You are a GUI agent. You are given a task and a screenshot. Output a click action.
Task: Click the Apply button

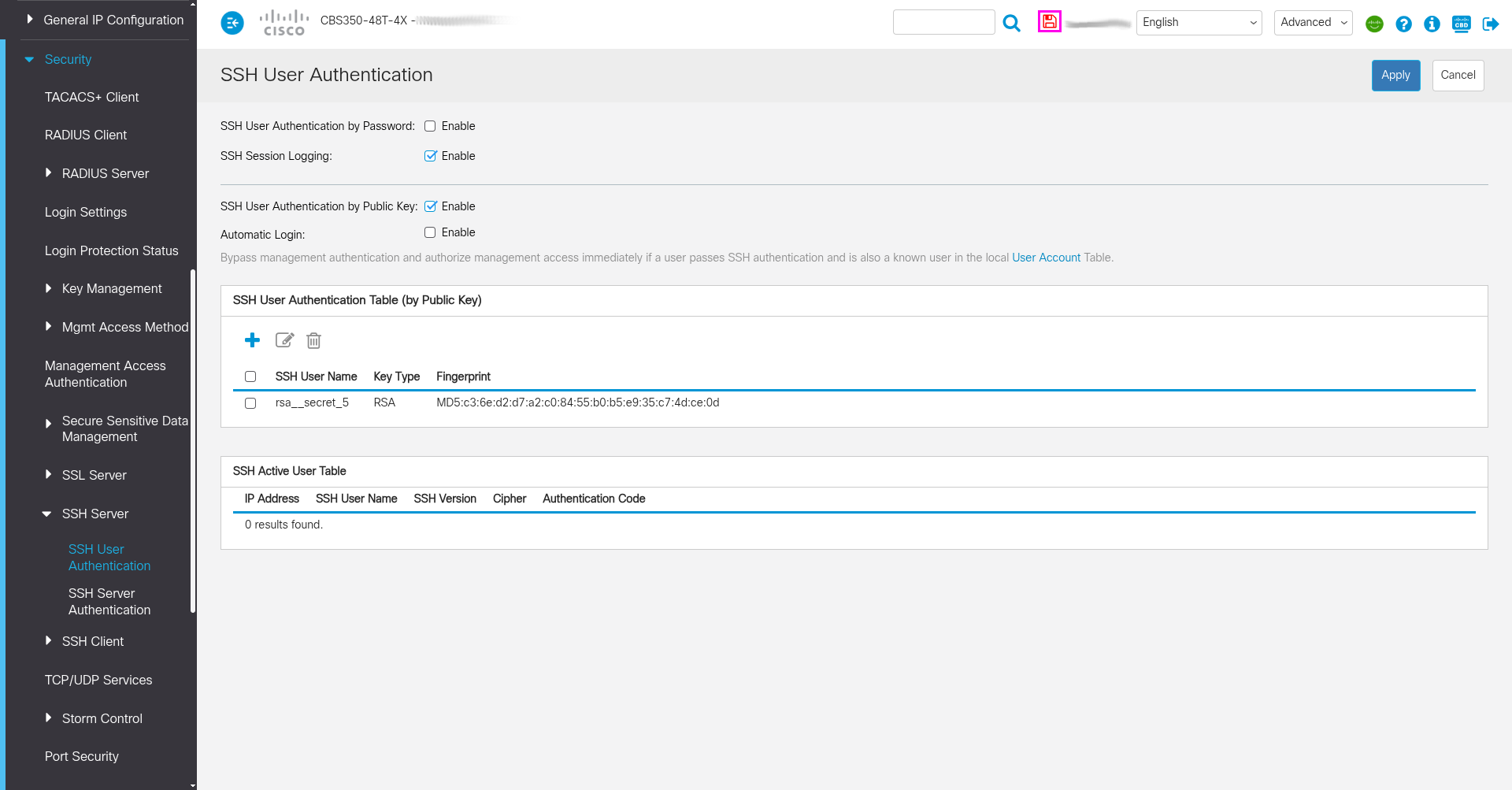[x=1395, y=76]
